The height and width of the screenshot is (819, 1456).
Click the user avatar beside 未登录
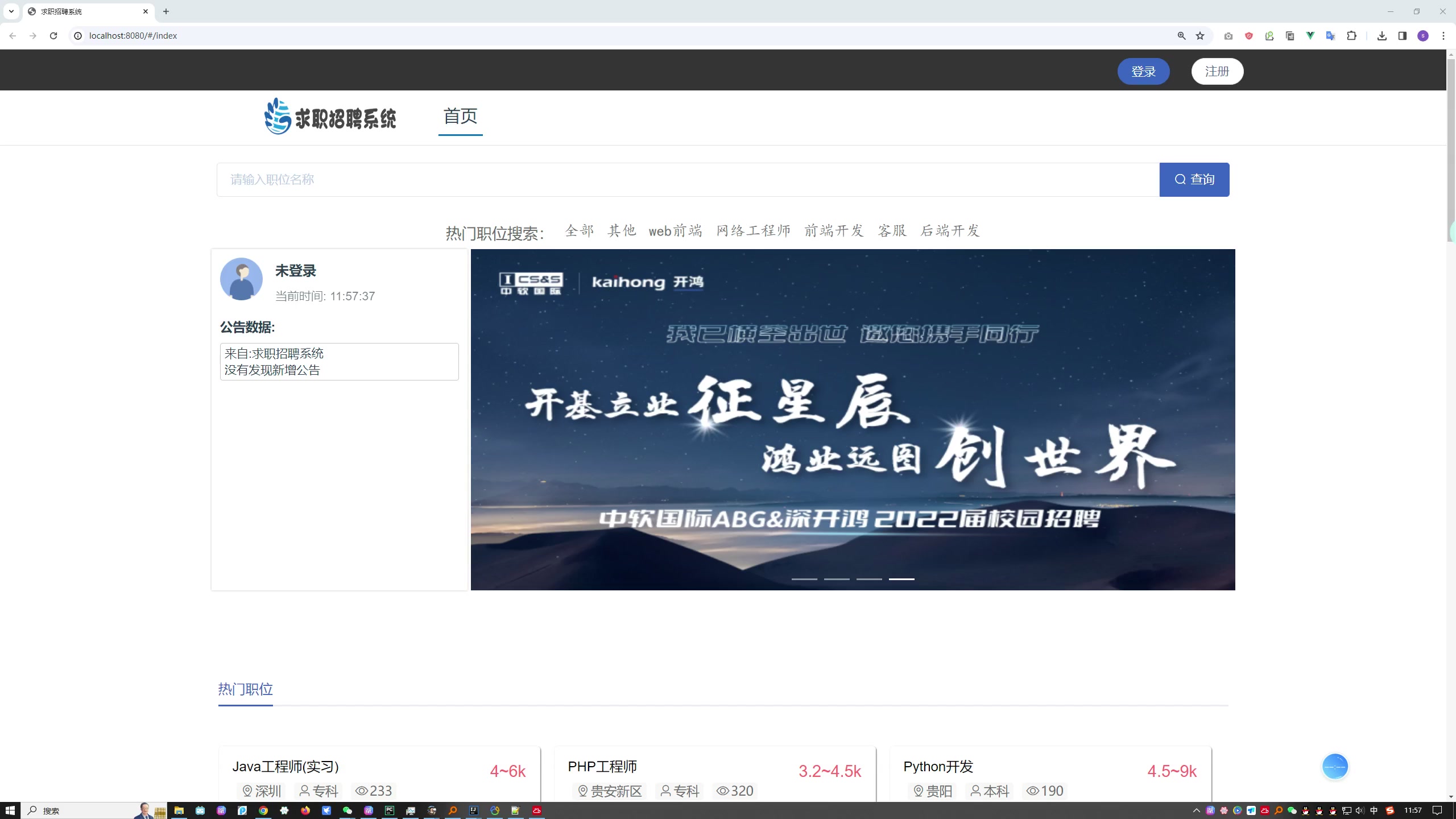pyautogui.click(x=241, y=279)
